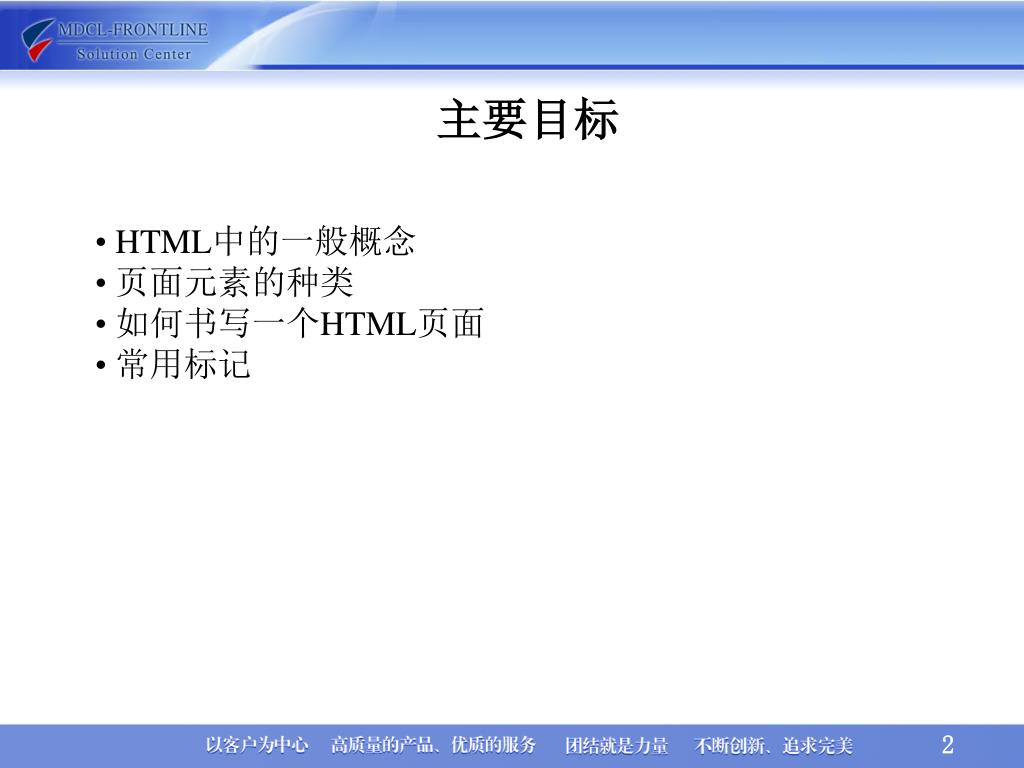
Task: Click the 'MDCL-FRONTLINE' header text
Action: tap(133, 30)
